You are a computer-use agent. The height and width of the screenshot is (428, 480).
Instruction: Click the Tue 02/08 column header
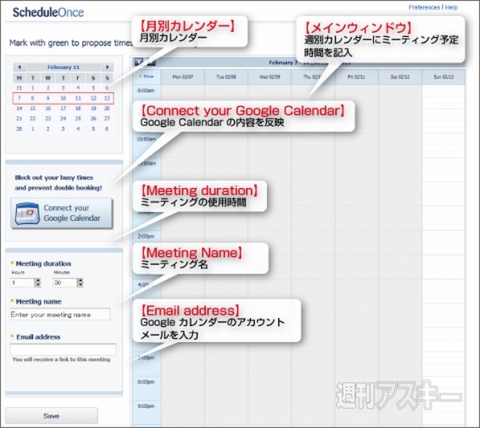(226, 77)
